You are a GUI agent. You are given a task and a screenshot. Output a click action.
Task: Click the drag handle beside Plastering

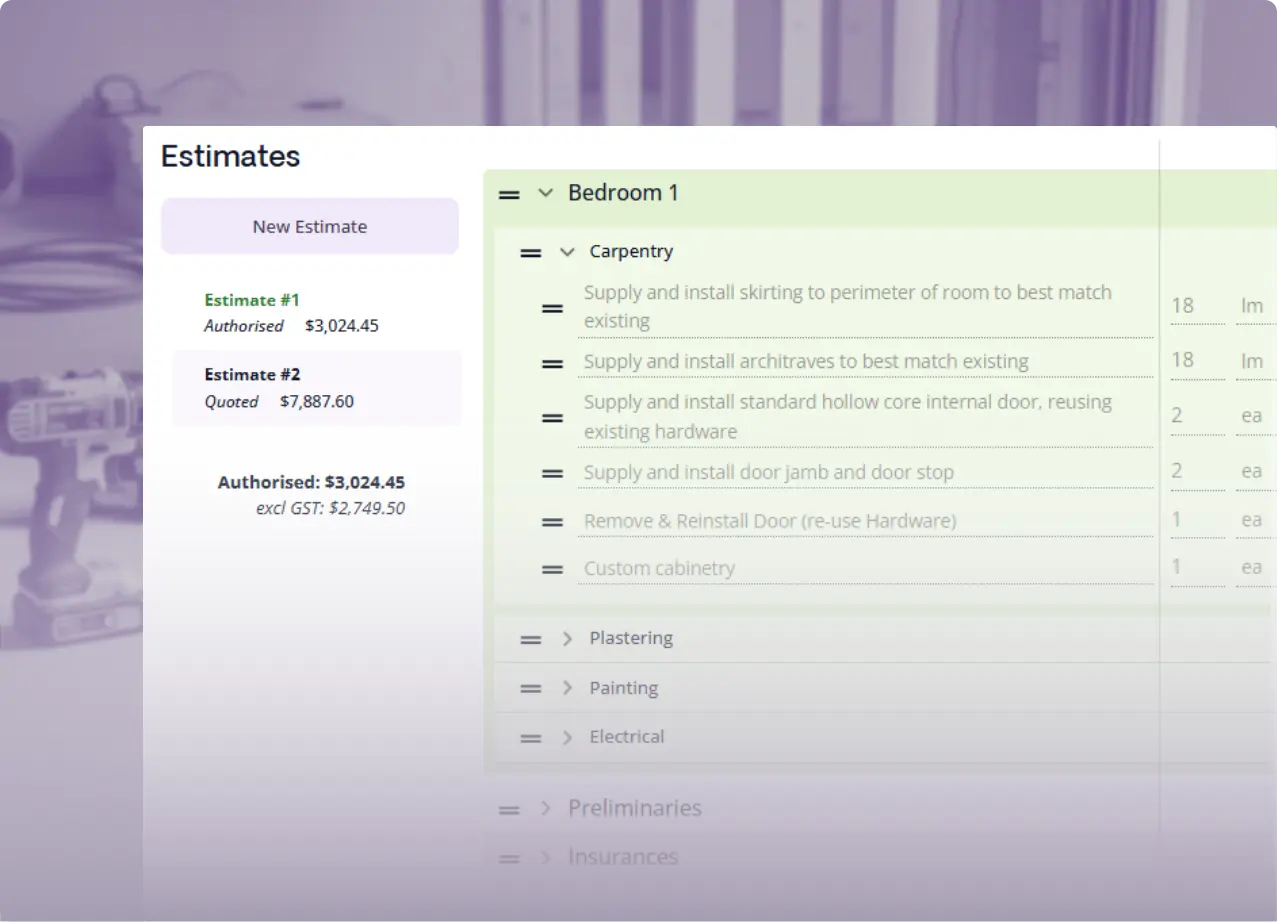[x=529, y=639]
